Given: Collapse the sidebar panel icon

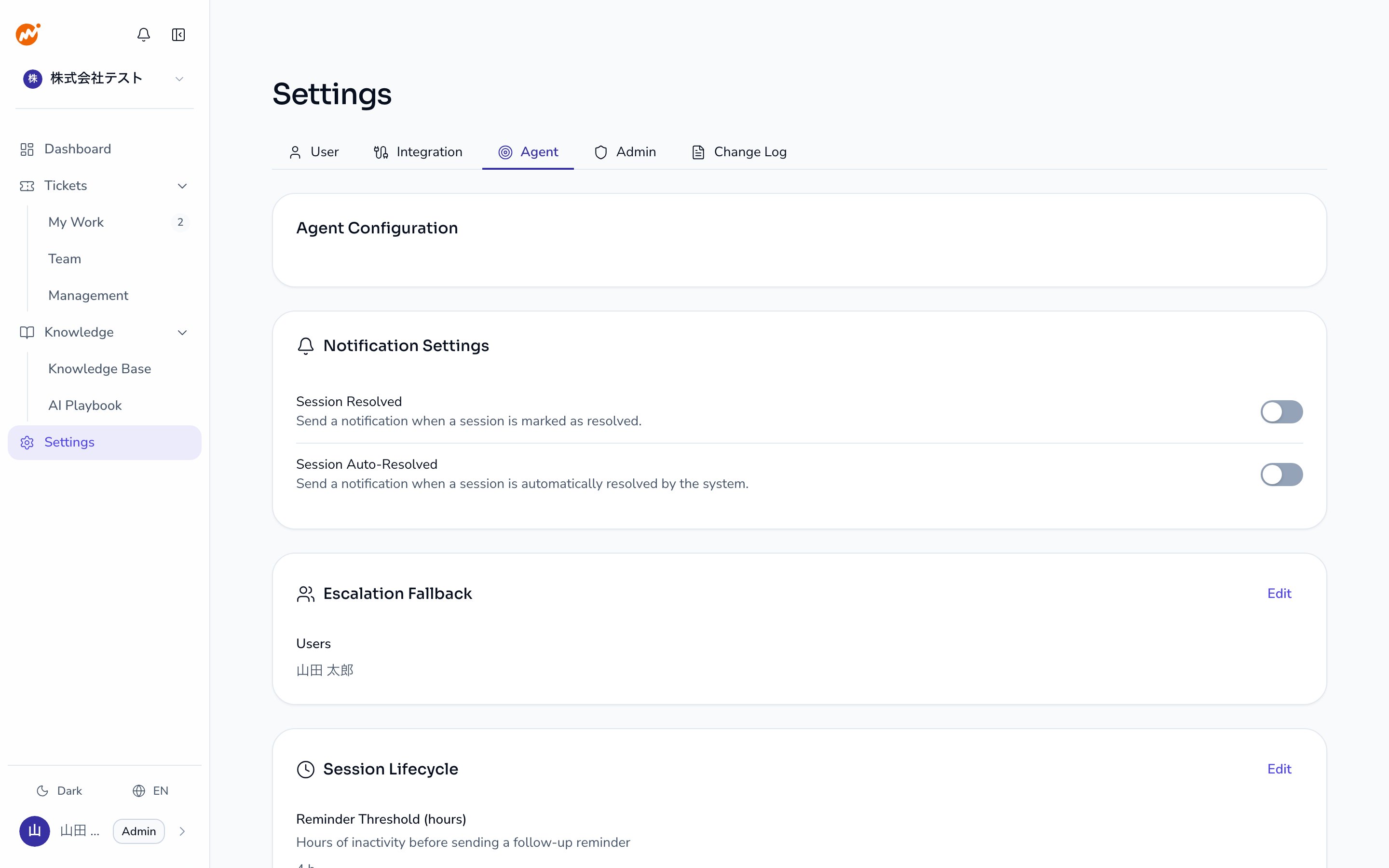Looking at the screenshot, I should tap(178, 34).
